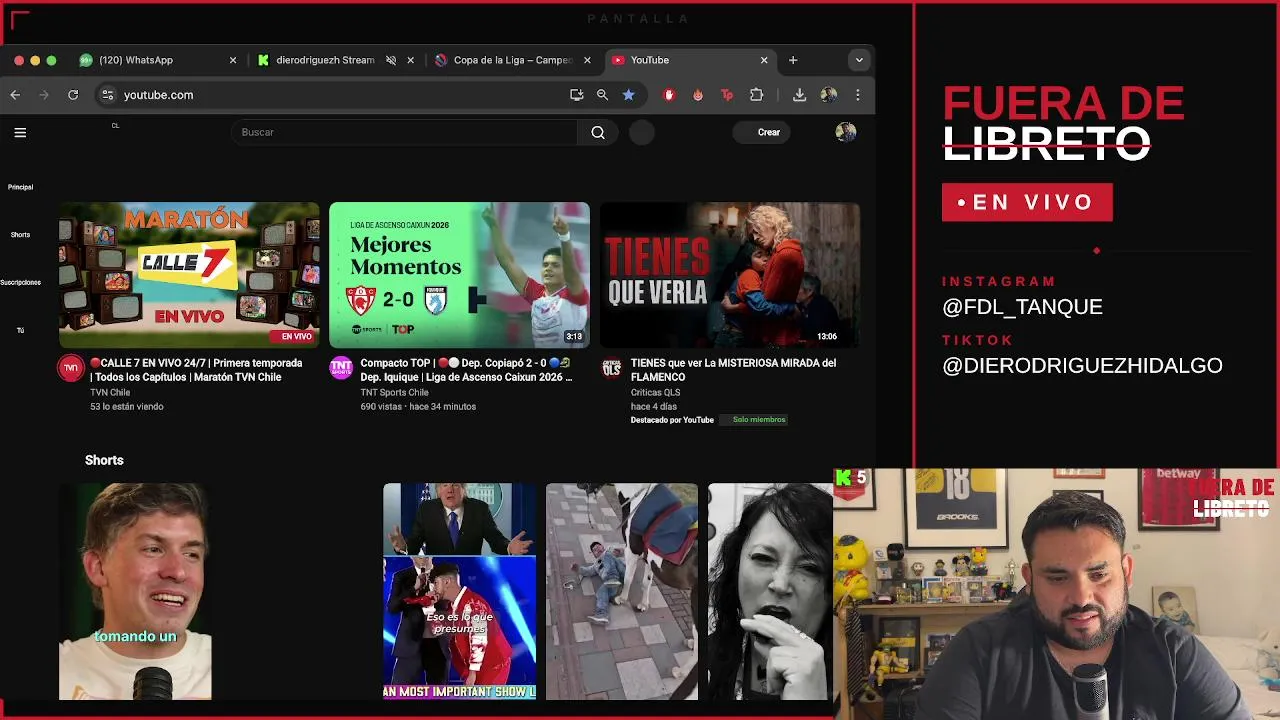Click the TVN channel avatar icon
1280x720 pixels.
pyautogui.click(x=71, y=368)
